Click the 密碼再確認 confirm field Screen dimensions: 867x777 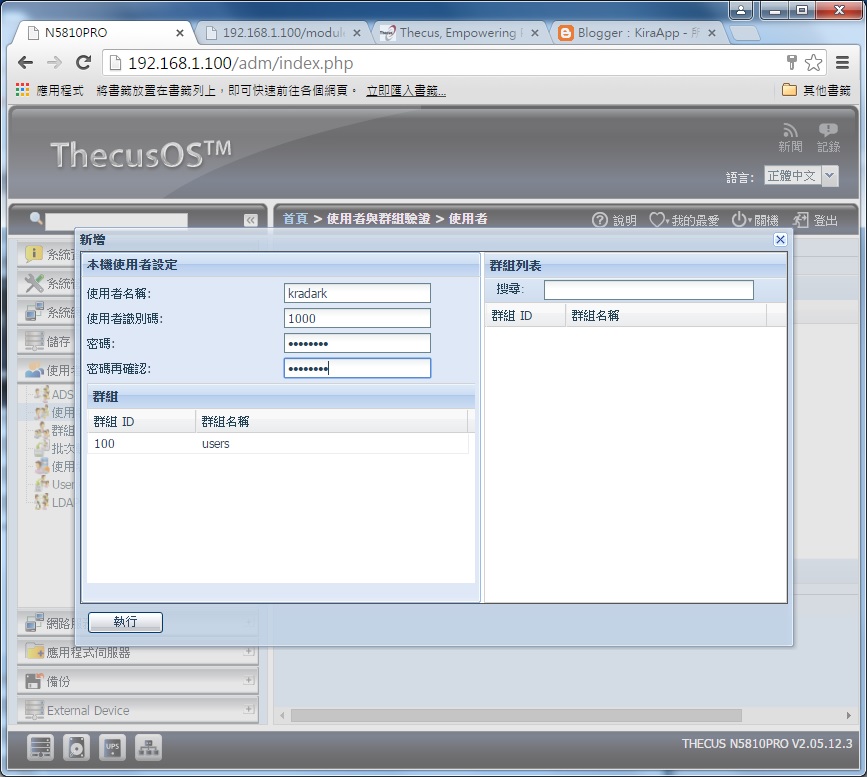pyautogui.click(x=357, y=368)
